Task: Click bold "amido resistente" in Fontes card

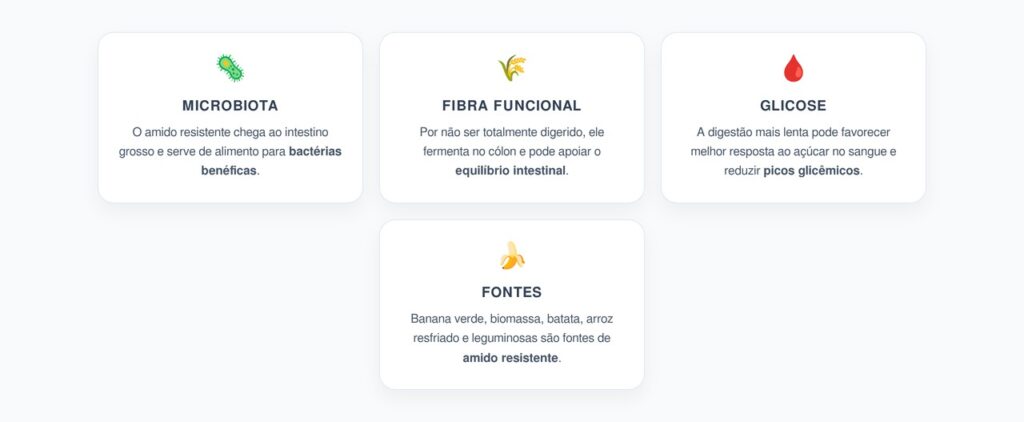Action: pos(510,357)
